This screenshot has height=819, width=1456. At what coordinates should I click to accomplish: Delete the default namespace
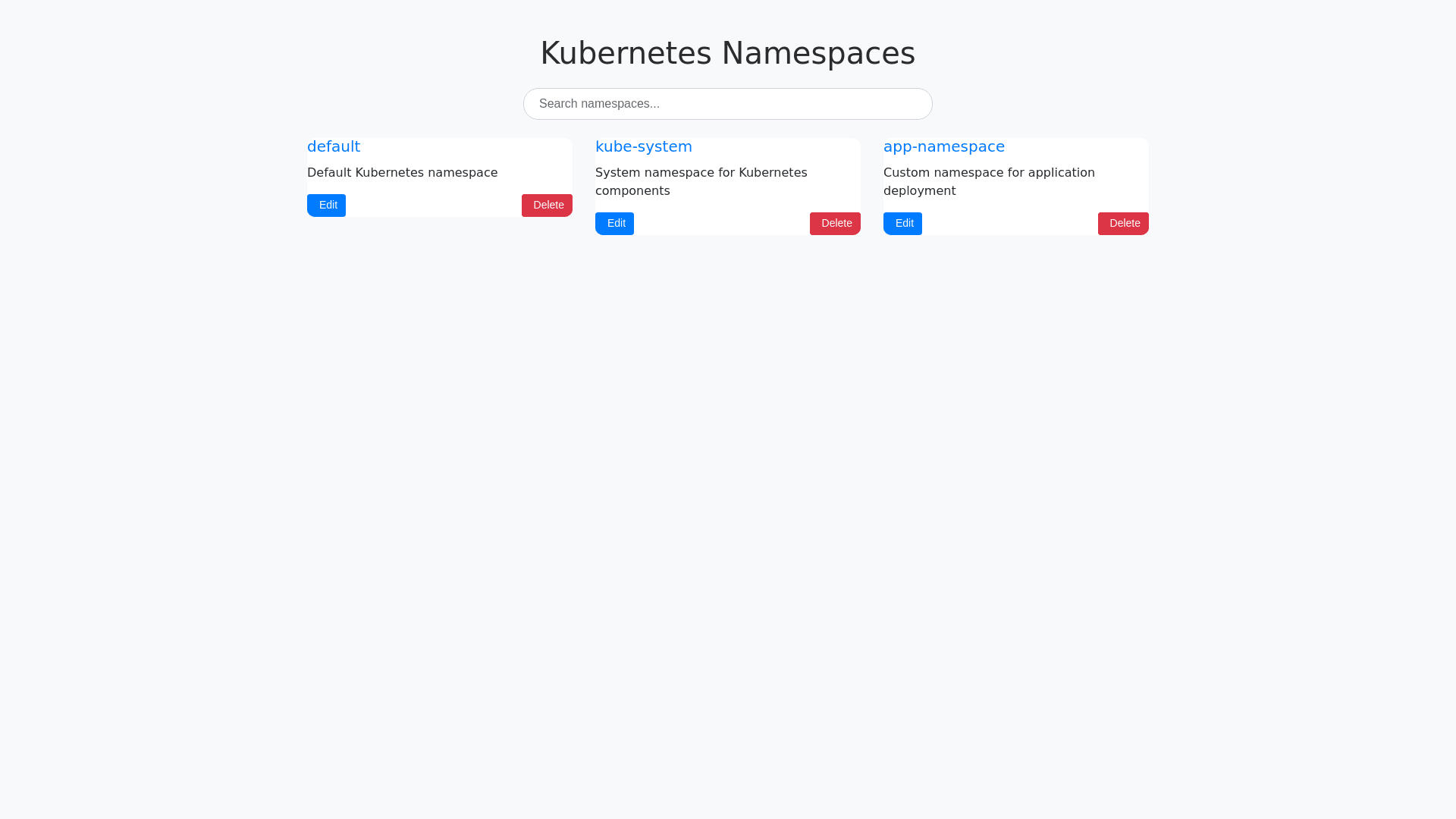(547, 206)
